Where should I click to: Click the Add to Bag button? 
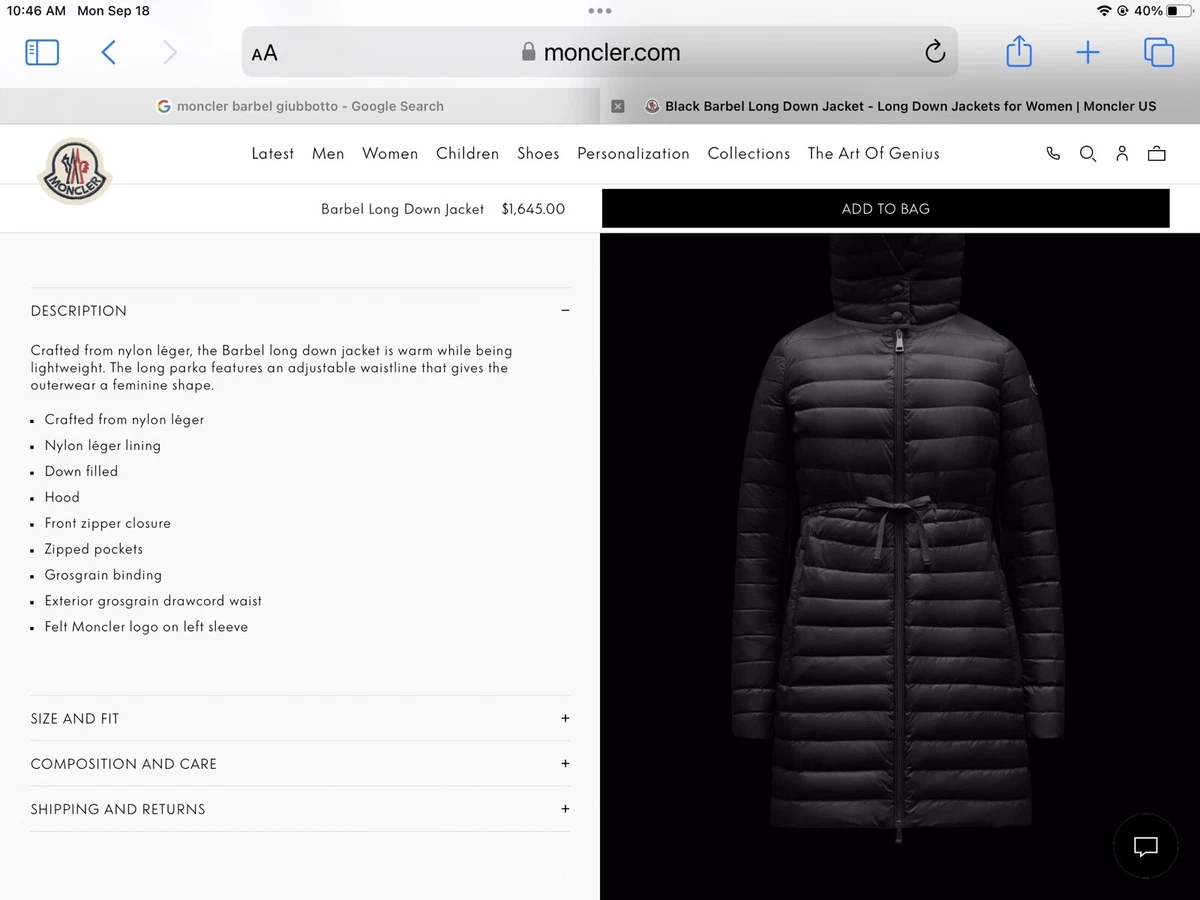(x=886, y=209)
